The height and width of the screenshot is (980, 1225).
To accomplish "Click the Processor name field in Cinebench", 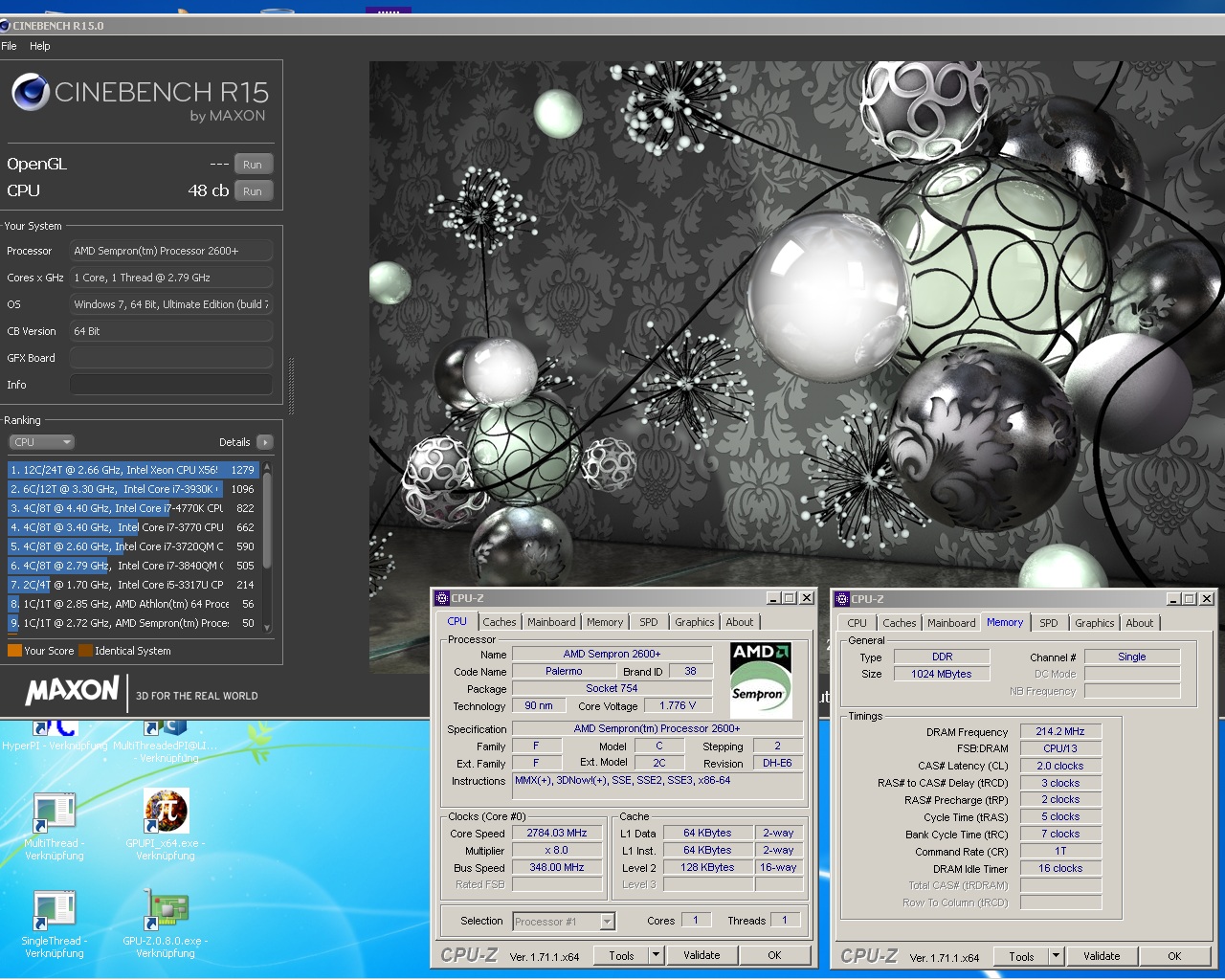I will coord(171,251).
